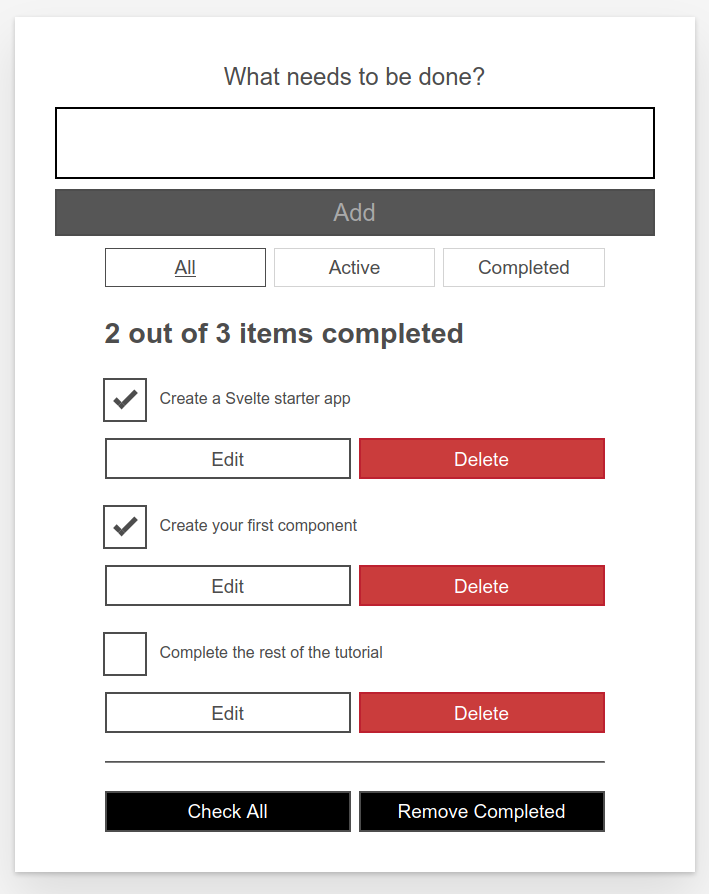Edit the 'Create your first component' todo
The width and height of the screenshot is (709, 894).
pos(227,585)
